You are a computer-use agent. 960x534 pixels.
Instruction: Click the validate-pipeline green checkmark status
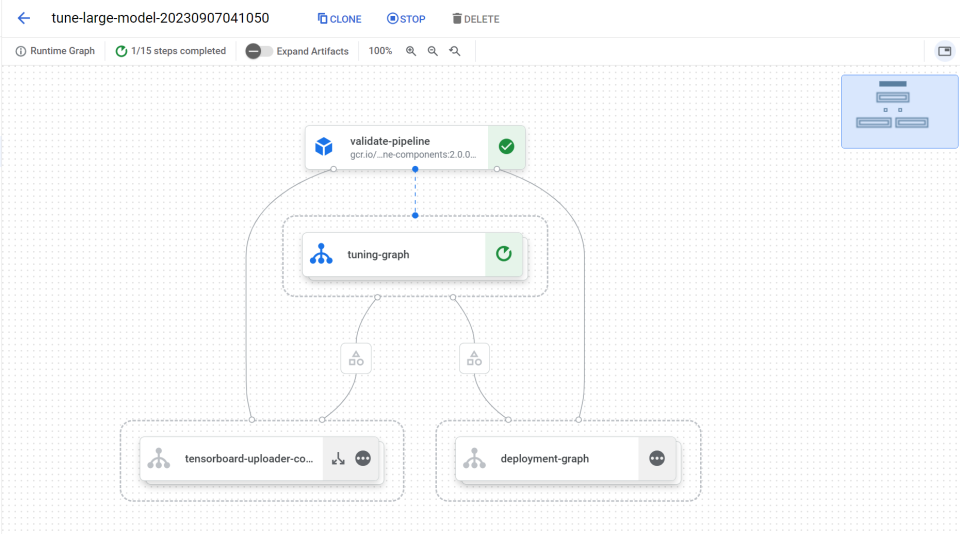pyautogui.click(x=506, y=147)
